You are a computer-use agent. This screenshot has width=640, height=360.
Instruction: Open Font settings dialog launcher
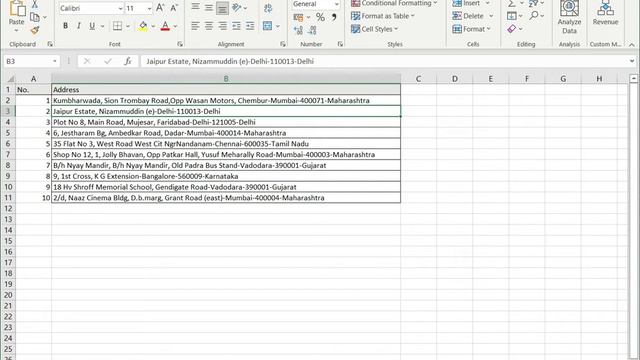180,44
